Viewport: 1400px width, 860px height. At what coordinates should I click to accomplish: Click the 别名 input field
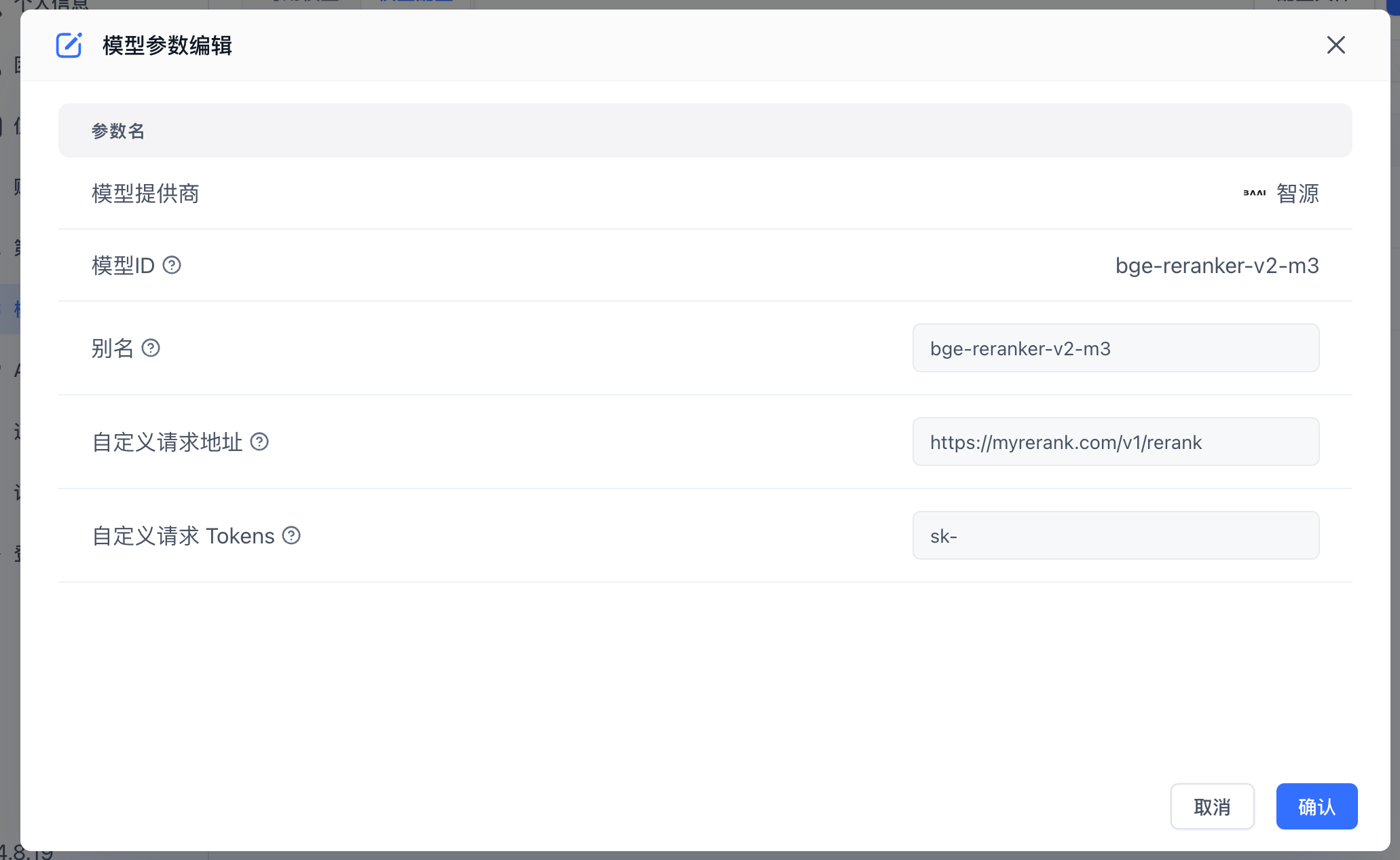(1115, 348)
